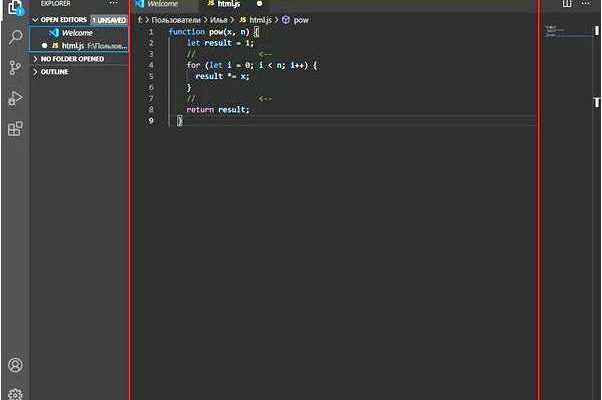This screenshot has width=602, height=400.
Task: Click the Split Editor icon
Action: (x=567, y=3)
